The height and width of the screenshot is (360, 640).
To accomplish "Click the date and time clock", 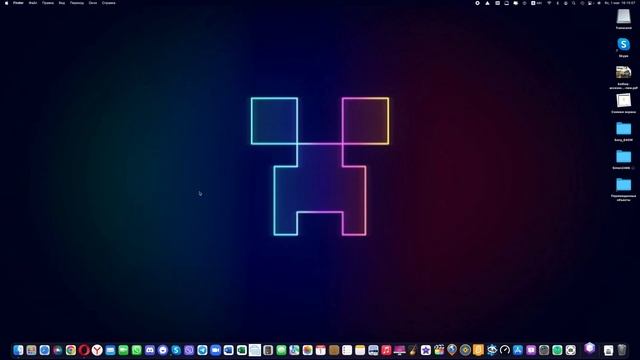I will (x=620, y=3).
